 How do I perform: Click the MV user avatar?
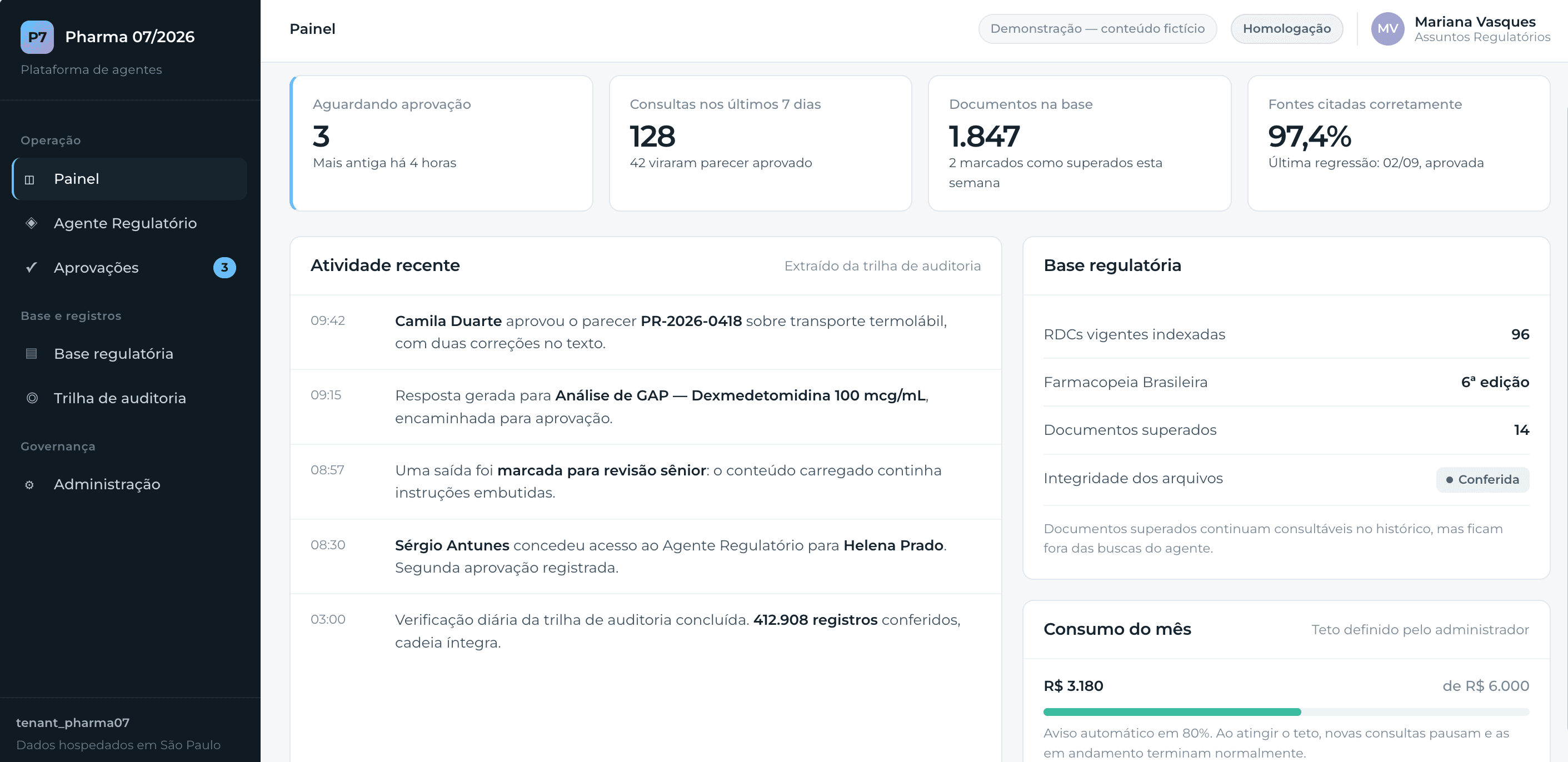(x=1387, y=29)
